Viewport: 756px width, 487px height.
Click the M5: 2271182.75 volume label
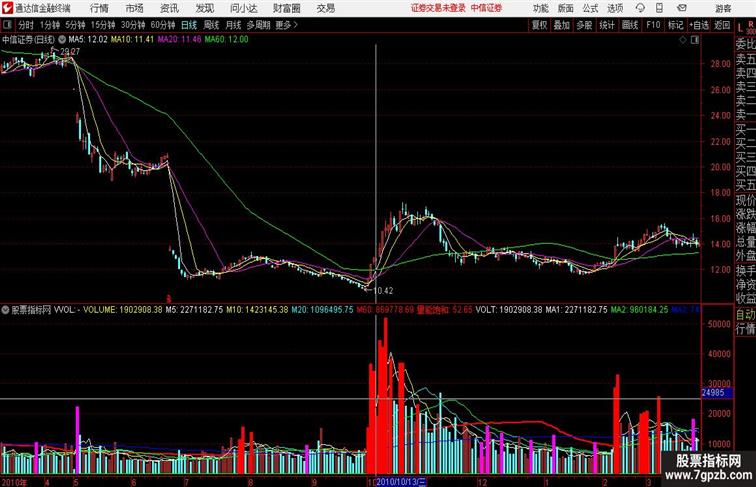coord(194,310)
